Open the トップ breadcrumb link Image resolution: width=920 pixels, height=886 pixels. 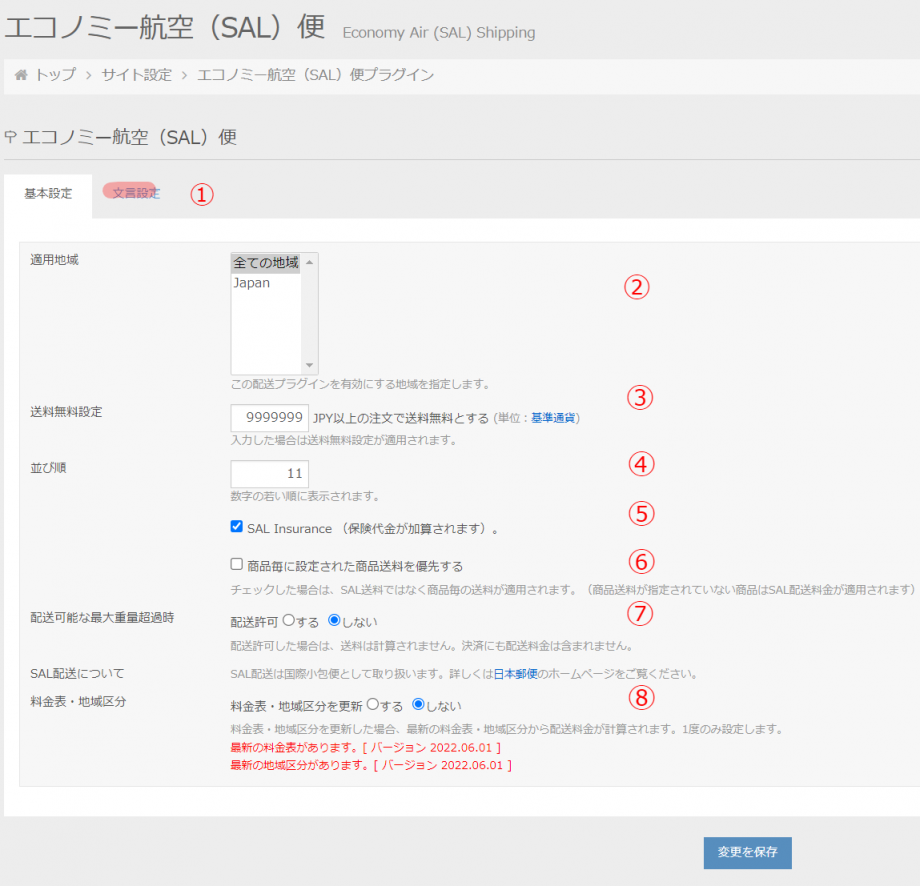[55, 75]
